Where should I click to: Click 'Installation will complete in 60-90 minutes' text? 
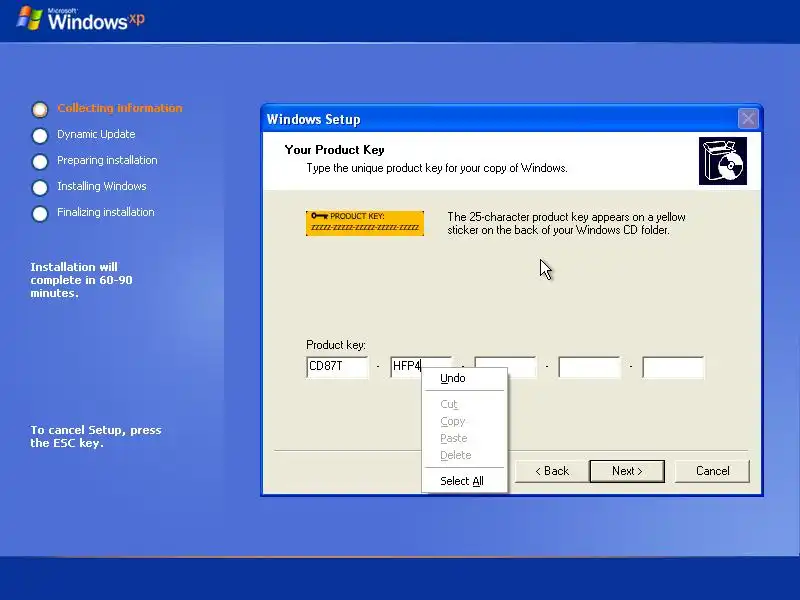pyautogui.click(x=81, y=280)
